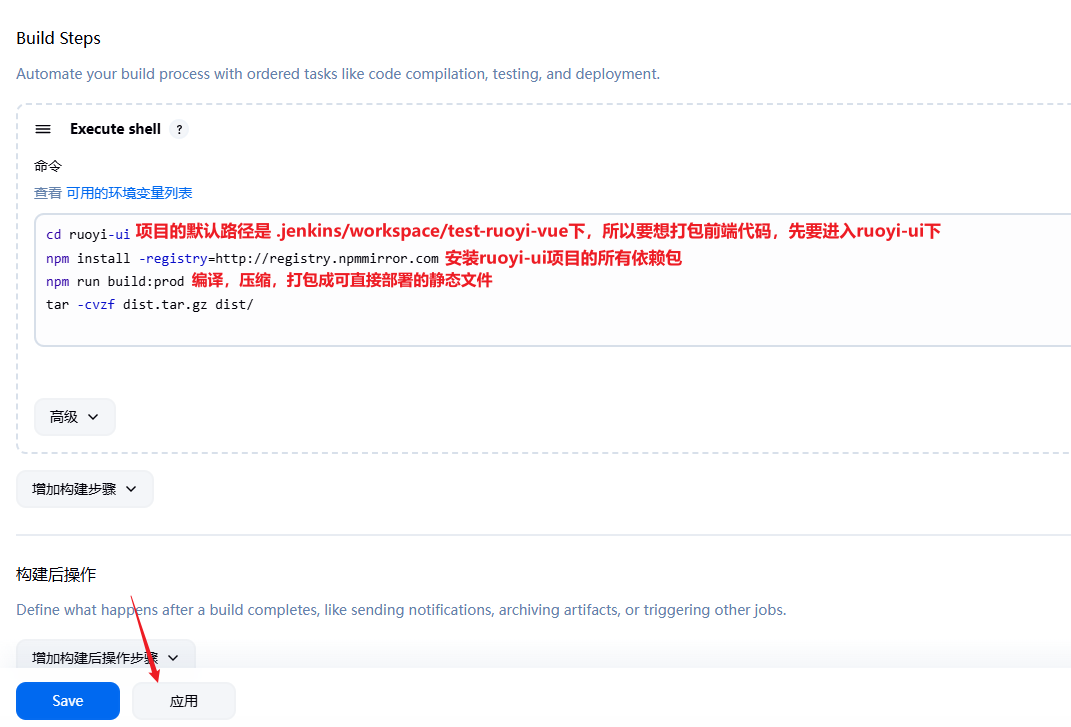Click the Execute shell step title
This screenshot has width=1071, height=727.
[x=115, y=129]
